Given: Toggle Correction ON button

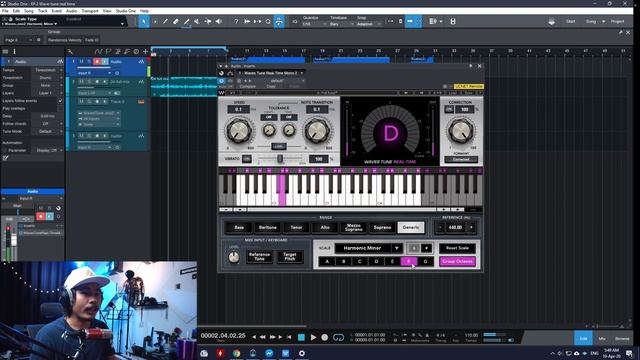Looking at the screenshot, I should (x=449, y=109).
